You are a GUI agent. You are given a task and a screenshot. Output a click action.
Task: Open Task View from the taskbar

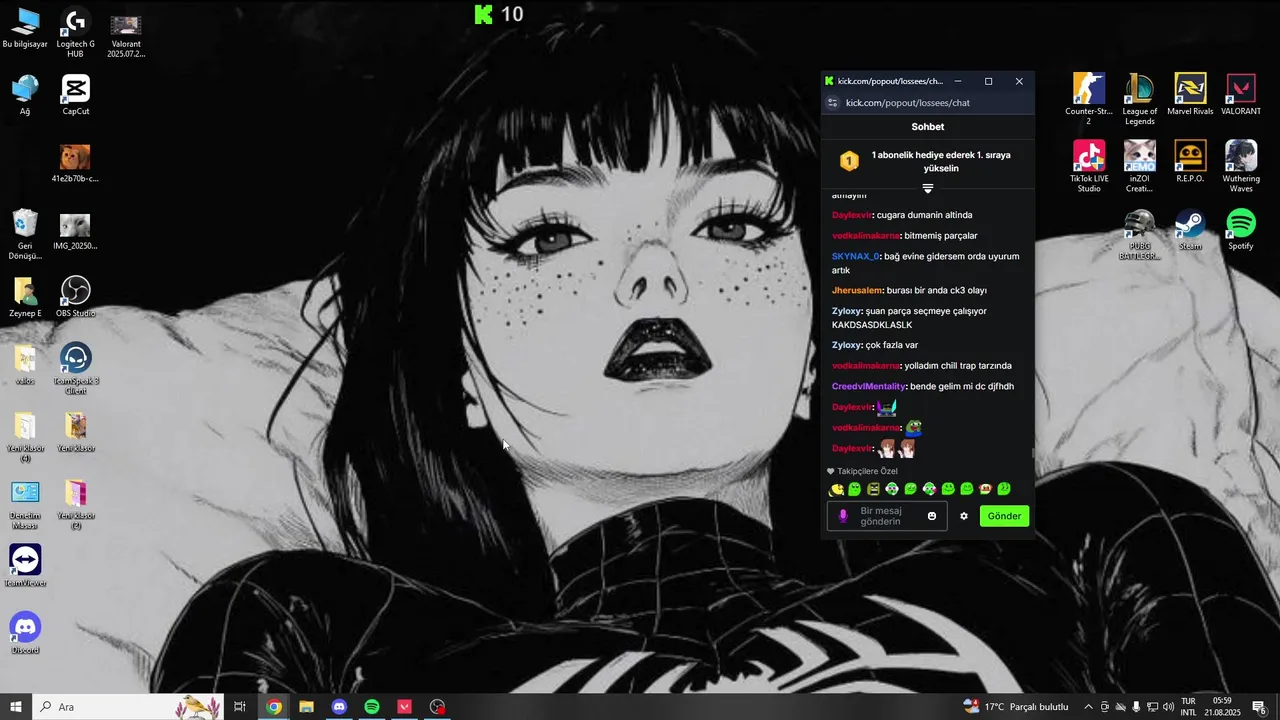point(240,707)
